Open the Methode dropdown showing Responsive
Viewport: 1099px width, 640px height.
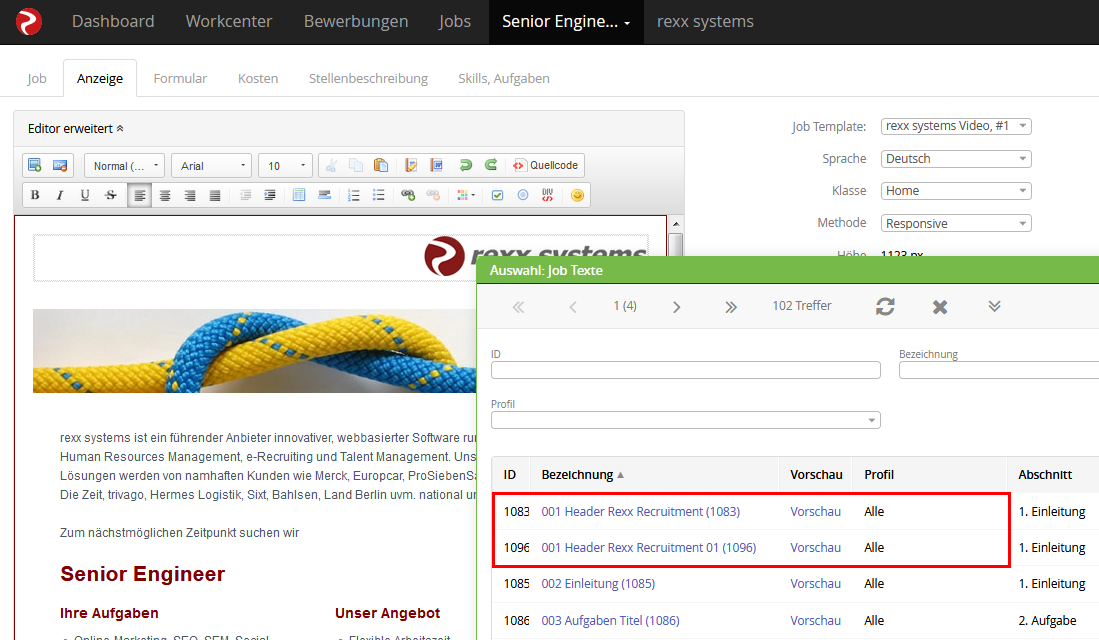[x=956, y=223]
